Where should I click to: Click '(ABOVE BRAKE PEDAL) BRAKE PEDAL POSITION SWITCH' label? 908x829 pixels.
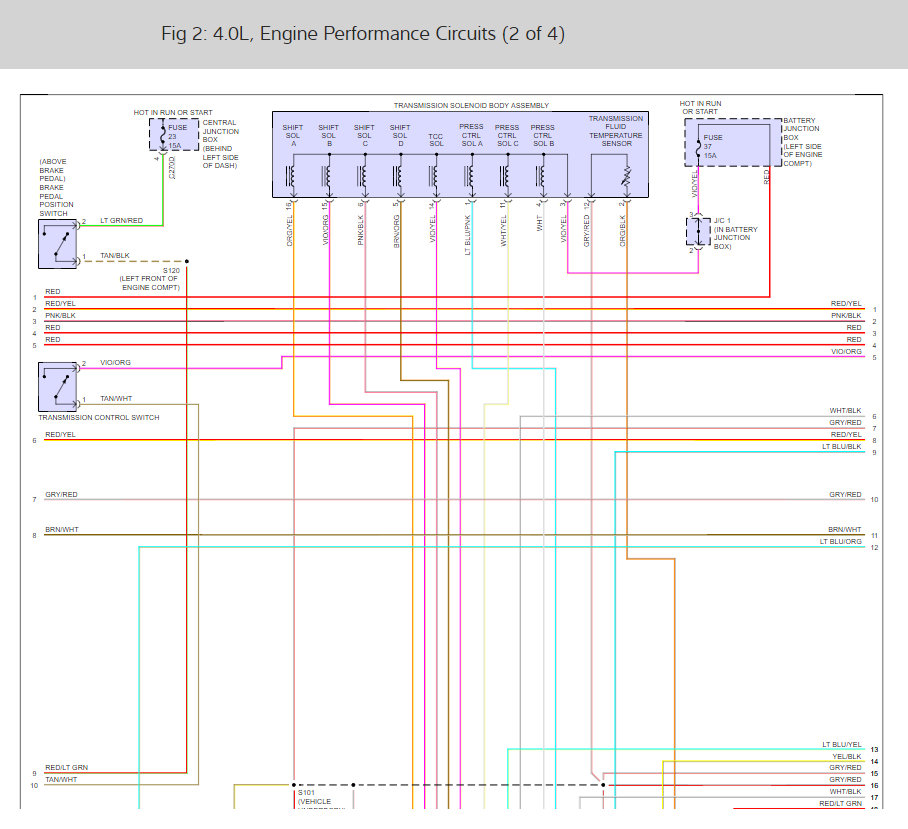click(56, 188)
